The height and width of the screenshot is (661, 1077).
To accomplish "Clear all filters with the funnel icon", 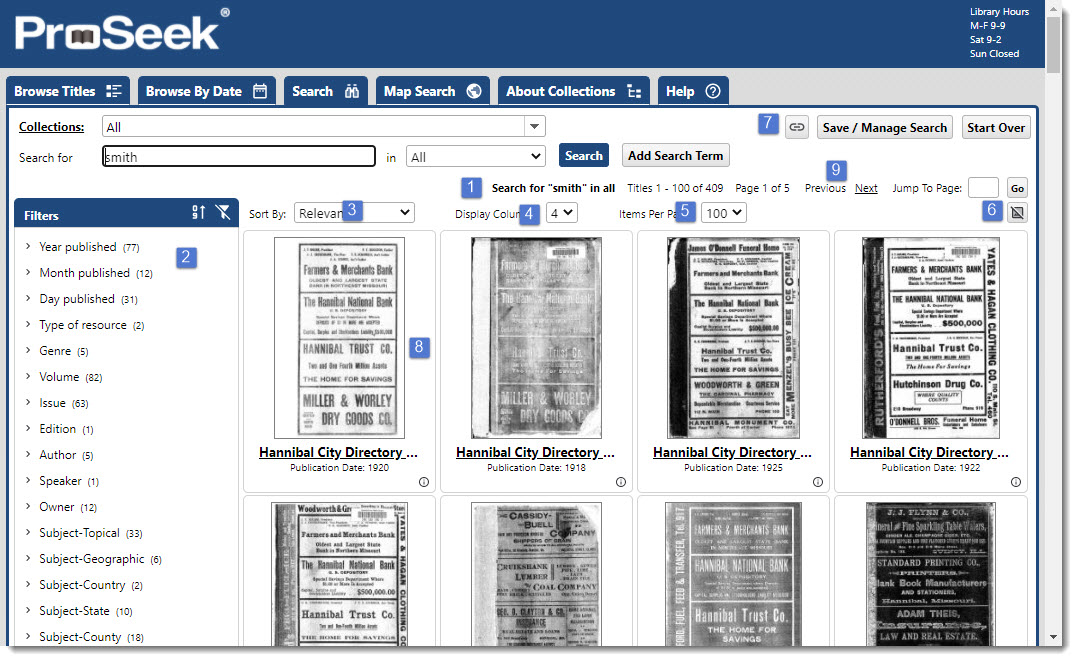I will pos(223,212).
